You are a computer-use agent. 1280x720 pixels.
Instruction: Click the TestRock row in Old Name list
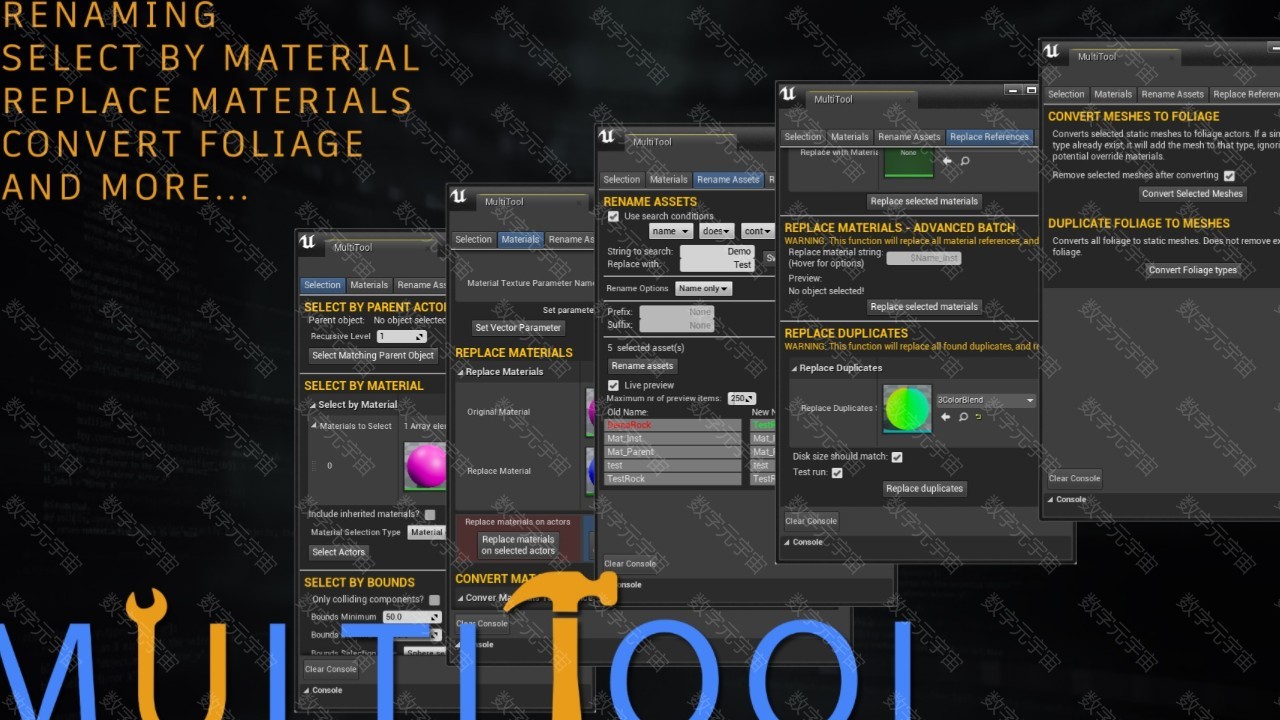[673, 479]
